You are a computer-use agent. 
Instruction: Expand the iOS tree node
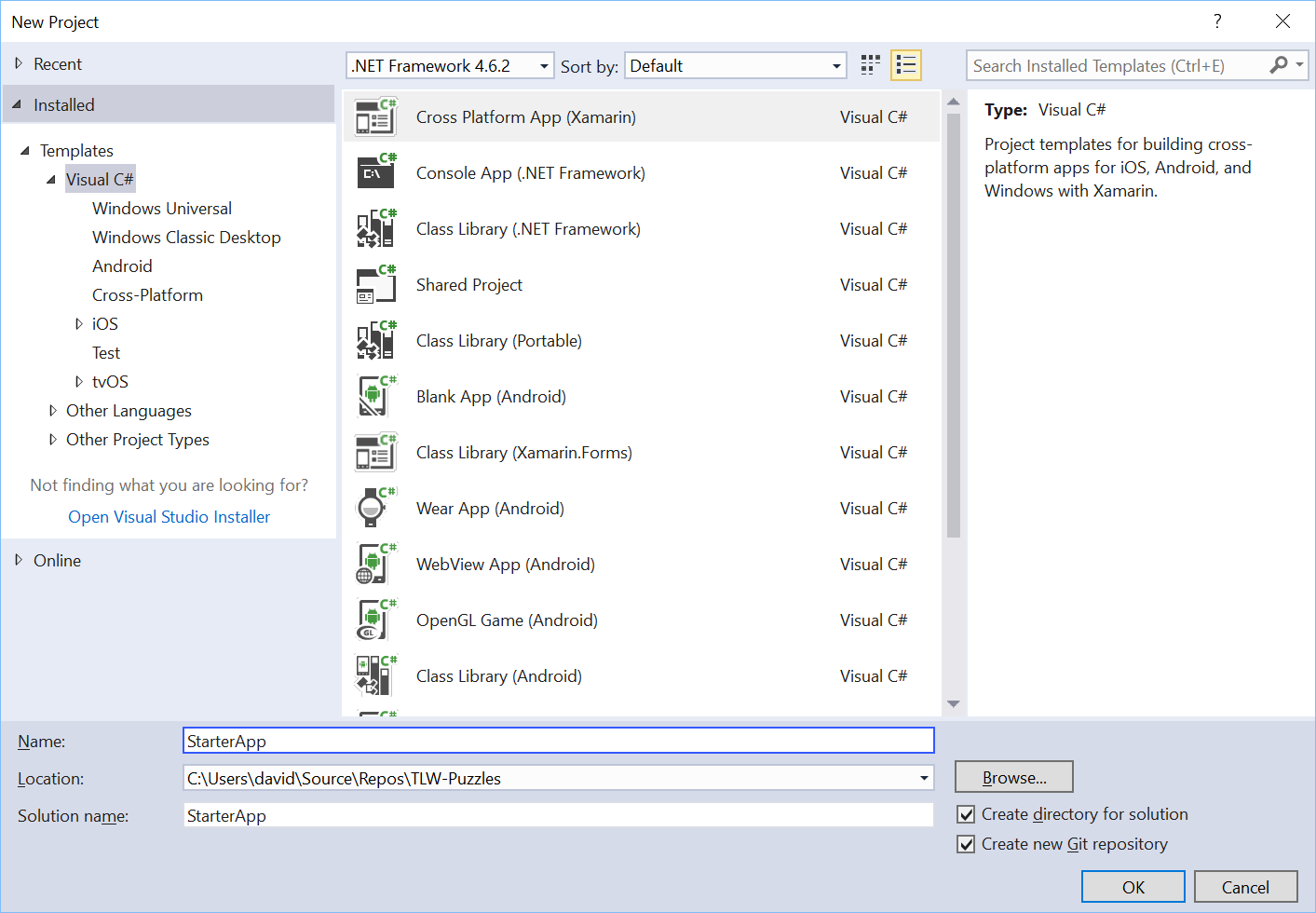(79, 324)
